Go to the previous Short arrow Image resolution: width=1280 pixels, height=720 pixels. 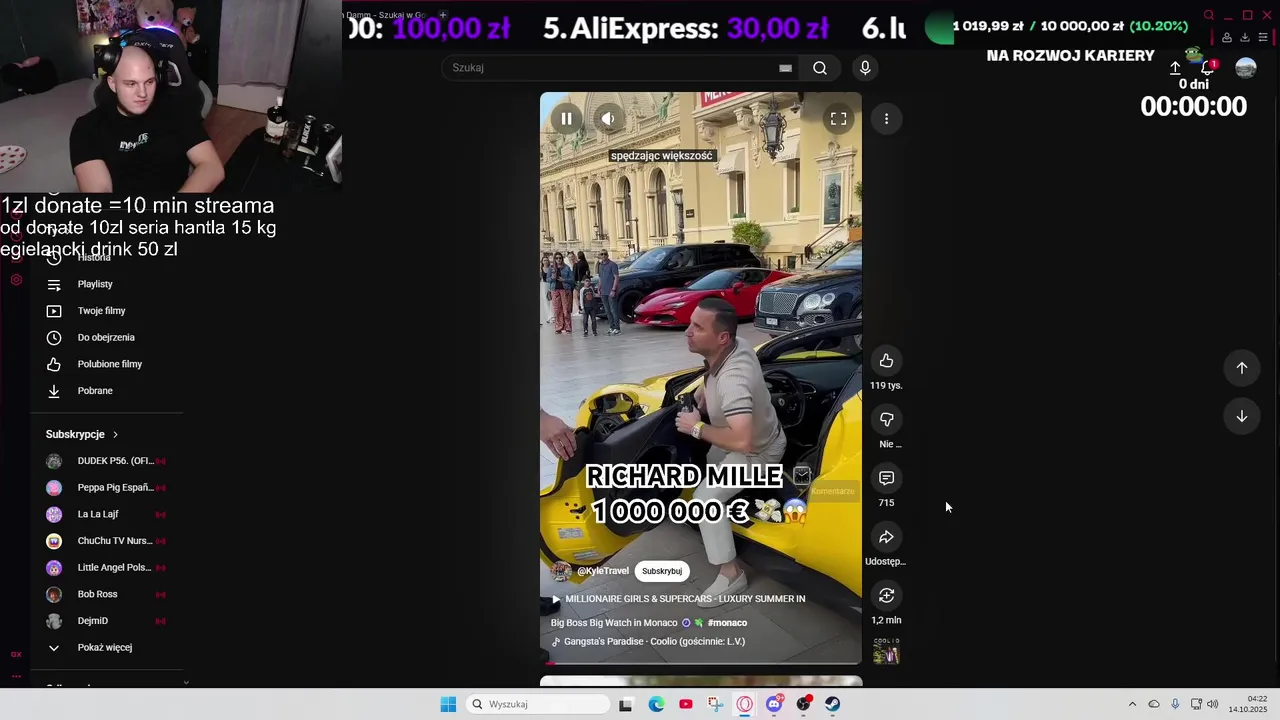point(1241,368)
